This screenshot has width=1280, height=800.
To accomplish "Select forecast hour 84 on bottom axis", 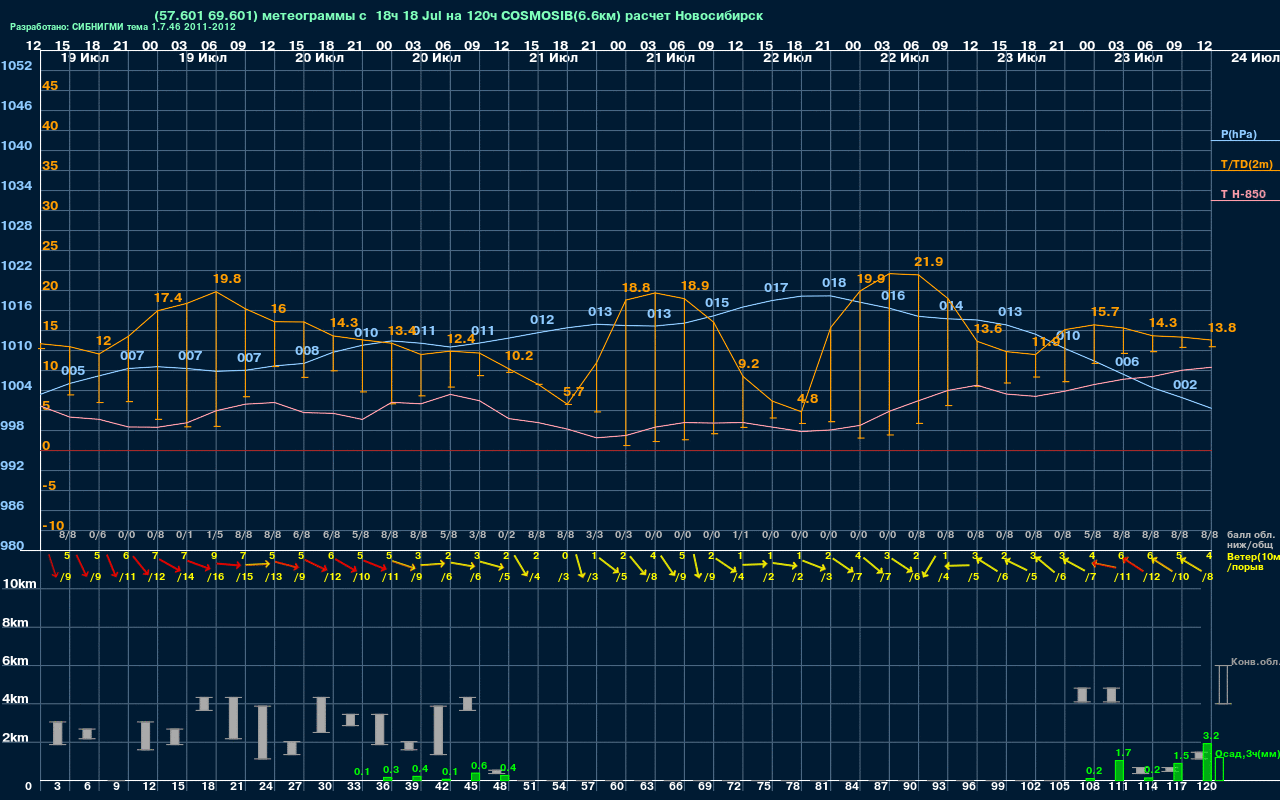I will (852, 788).
